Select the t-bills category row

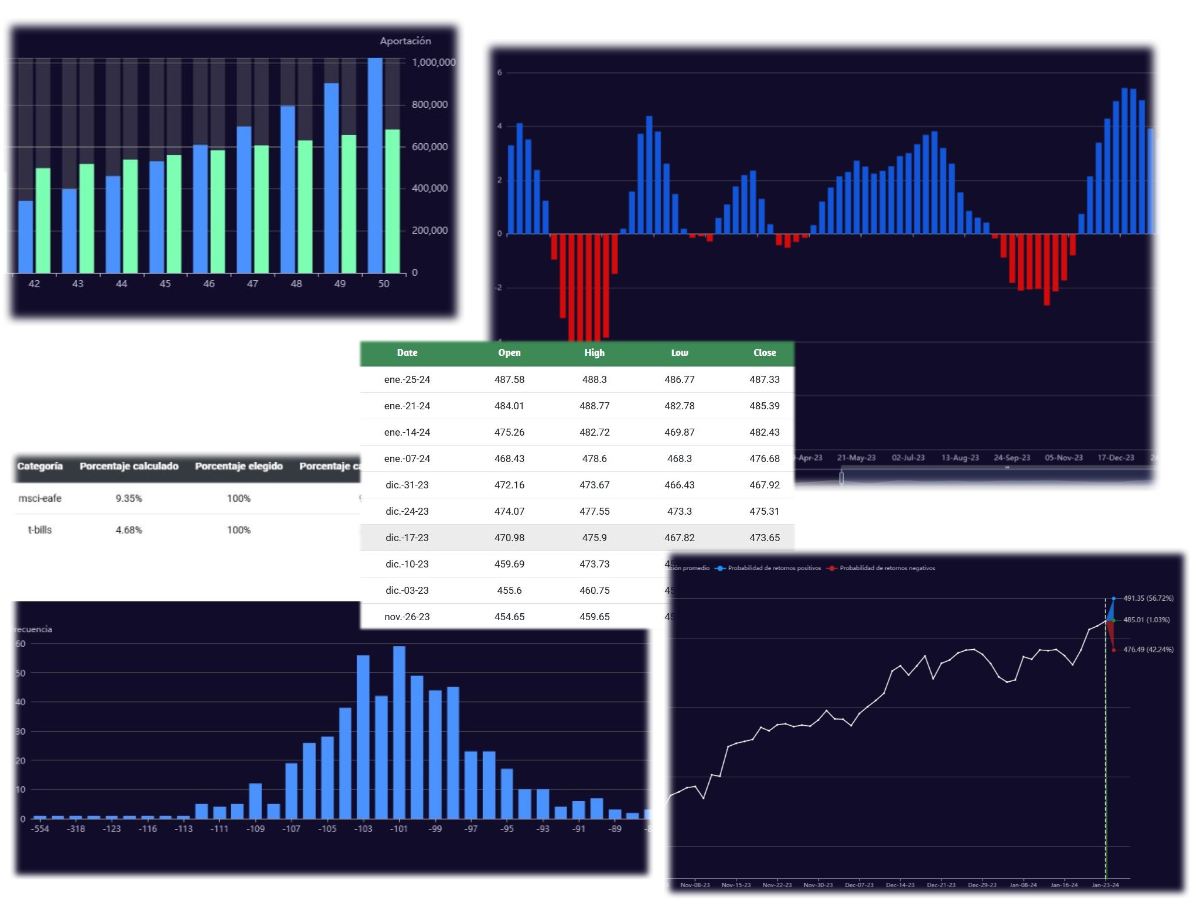[x=40, y=530]
